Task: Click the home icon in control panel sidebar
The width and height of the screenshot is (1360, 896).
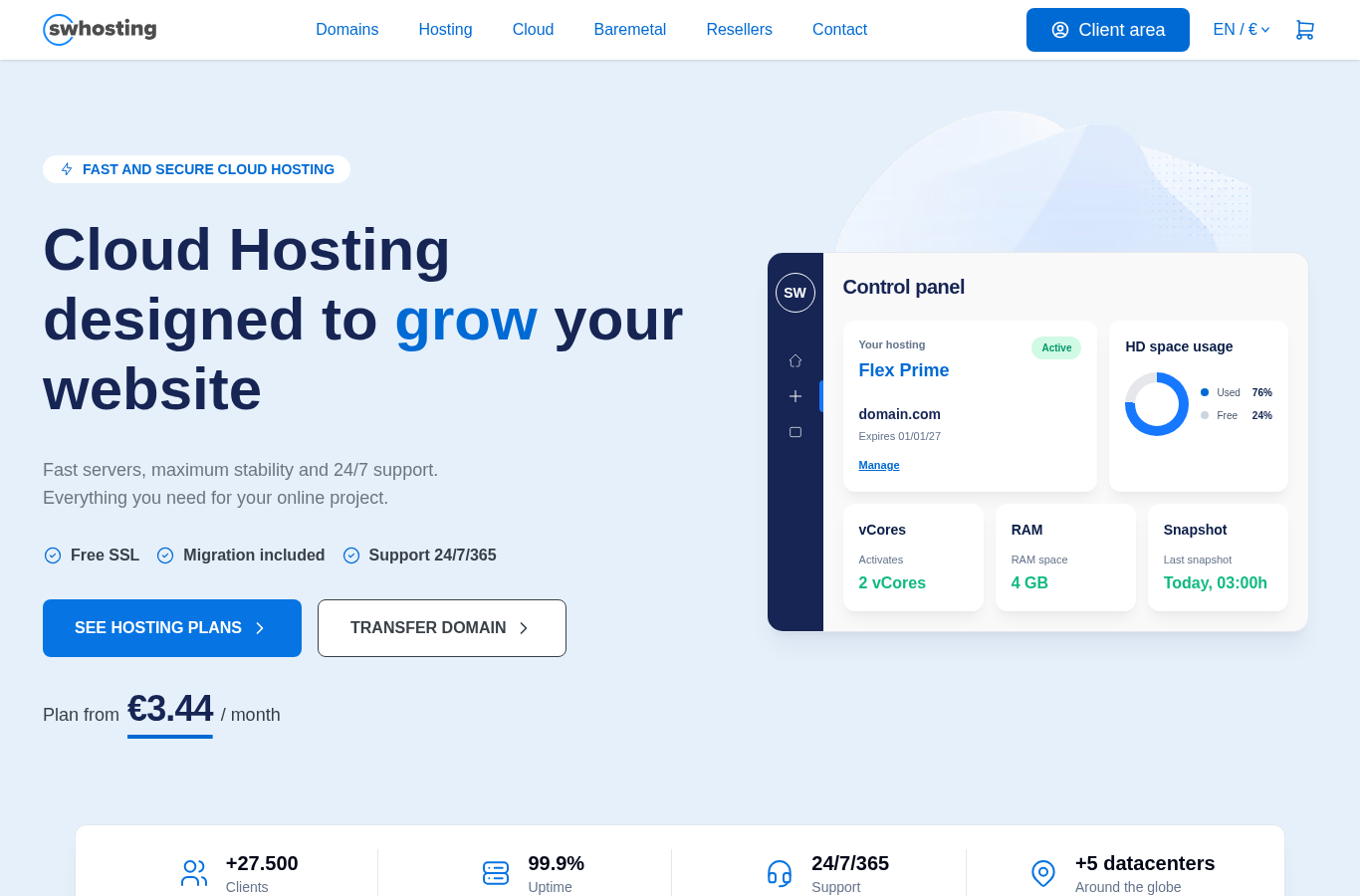Action: pyautogui.click(x=795, y=360)
